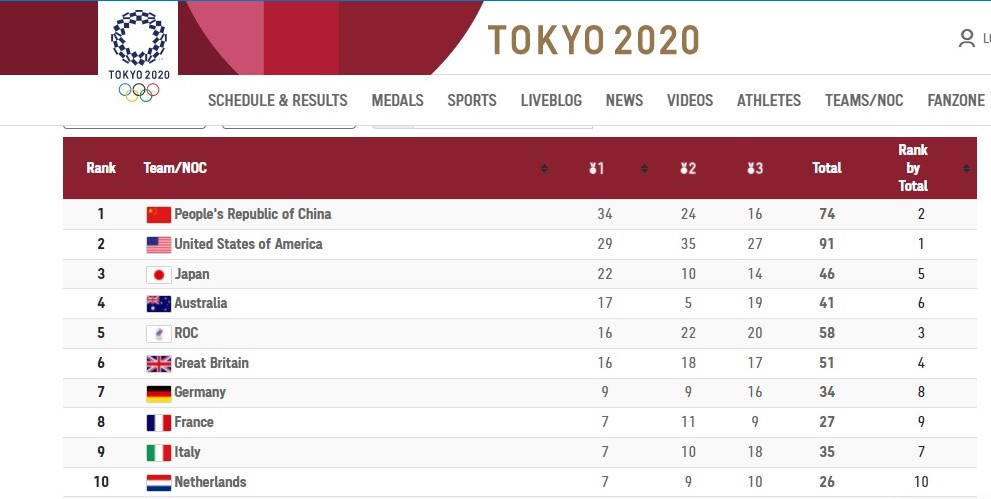Open the Fanzone menu item

[956, 100]
